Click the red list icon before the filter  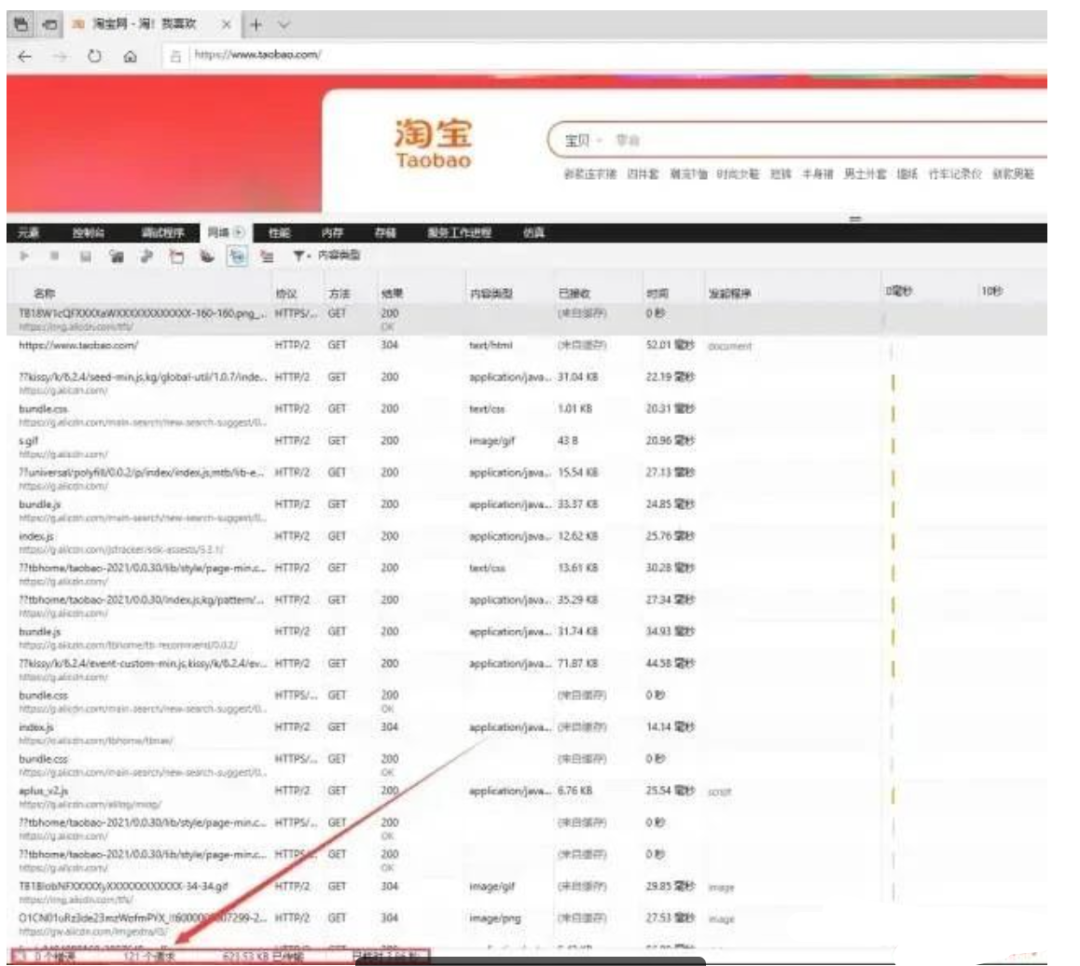267,256
